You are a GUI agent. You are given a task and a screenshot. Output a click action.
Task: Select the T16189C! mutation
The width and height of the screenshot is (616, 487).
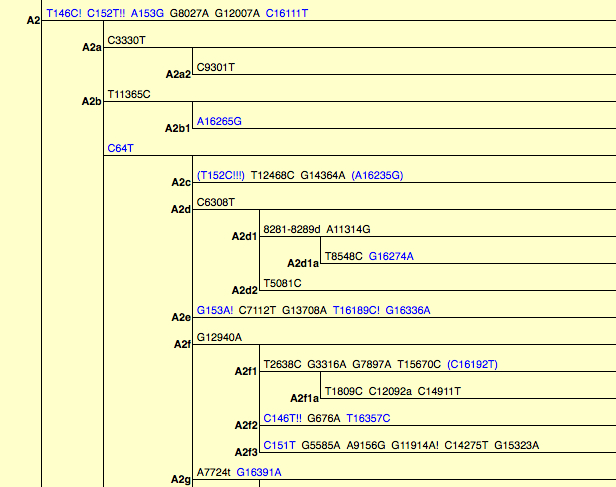coord(356,310)
